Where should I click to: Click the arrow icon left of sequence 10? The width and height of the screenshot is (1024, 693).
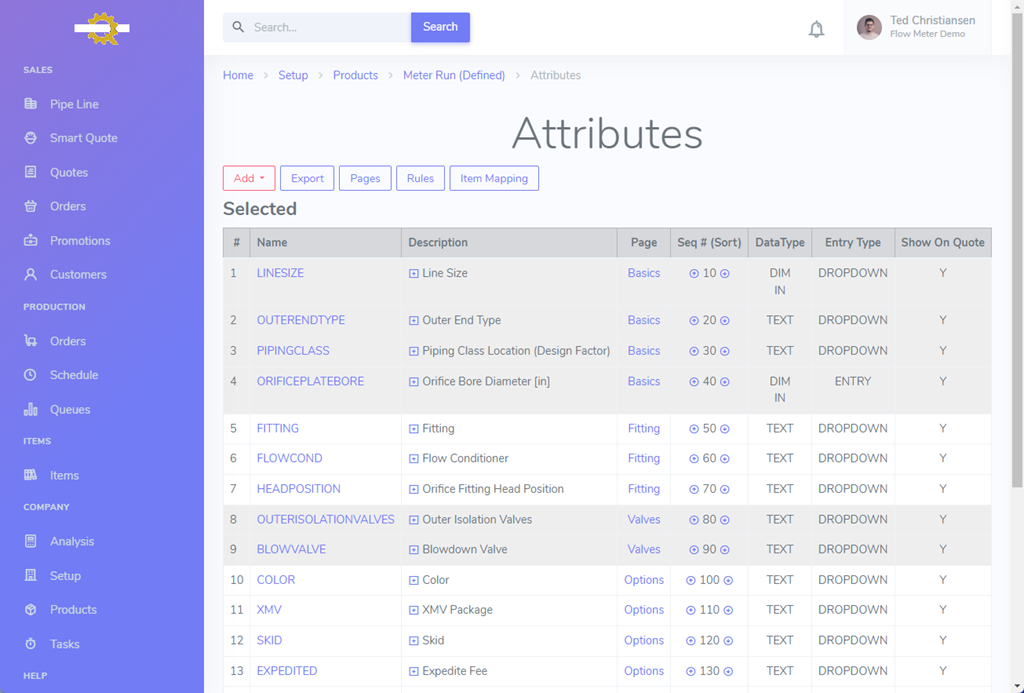point(694,273)
